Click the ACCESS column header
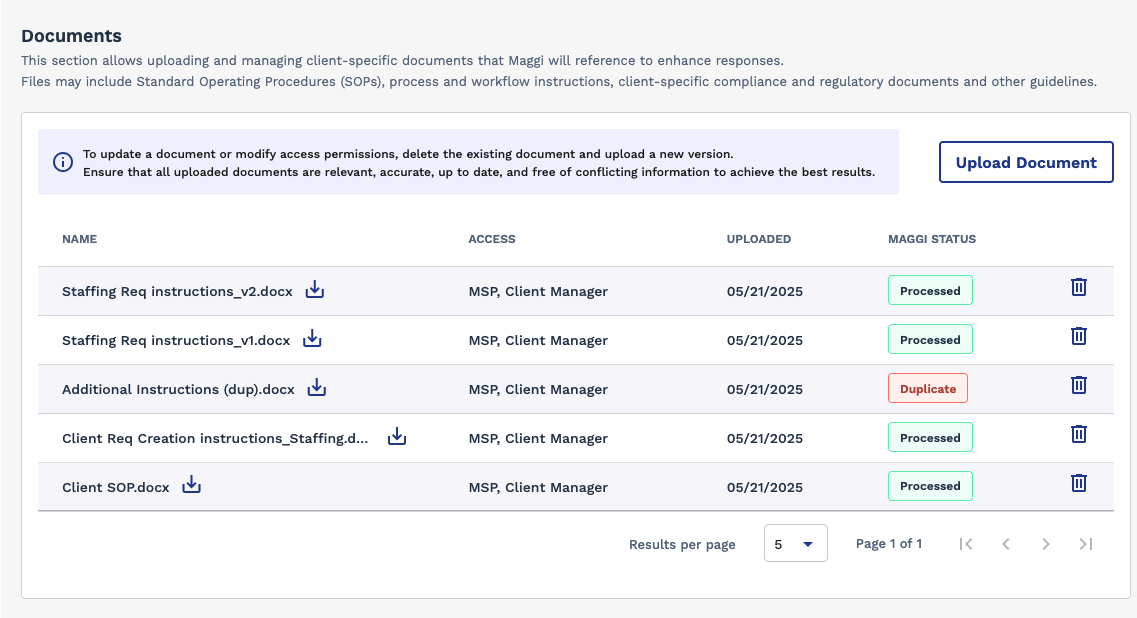The height and width of the screenshot is (618, 1137). [492, 239]
